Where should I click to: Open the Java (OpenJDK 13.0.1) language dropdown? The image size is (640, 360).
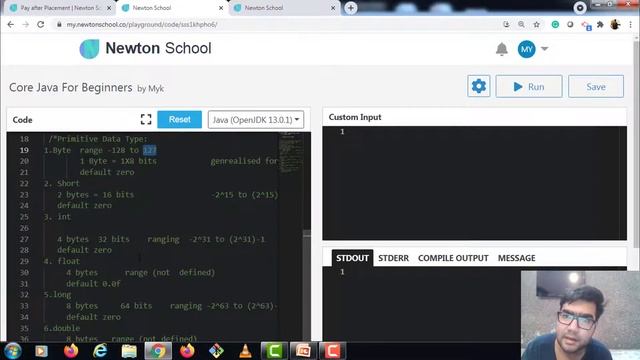click(256, 120)
